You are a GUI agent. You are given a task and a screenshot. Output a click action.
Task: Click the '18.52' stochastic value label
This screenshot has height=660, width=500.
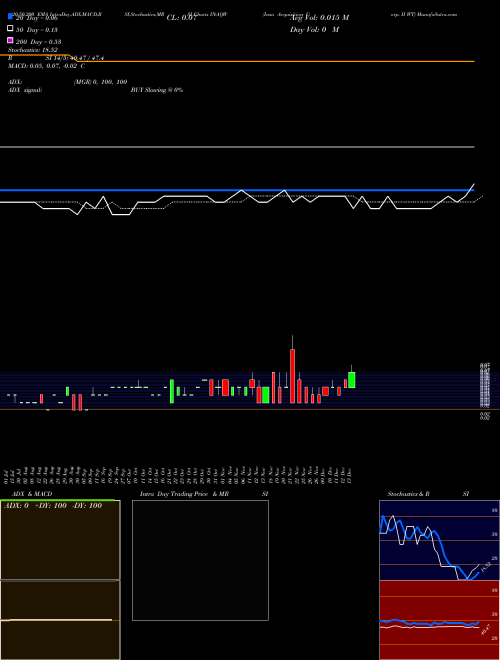click(x=485, y=567)
